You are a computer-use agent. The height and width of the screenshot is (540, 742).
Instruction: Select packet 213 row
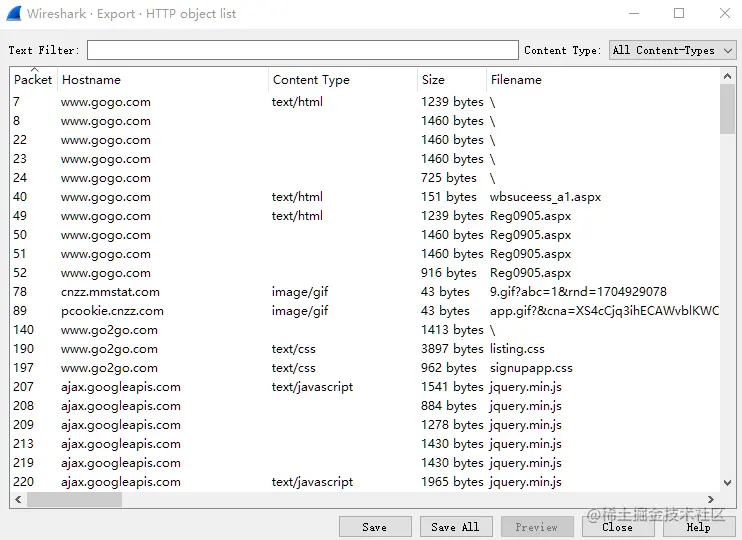364,443
